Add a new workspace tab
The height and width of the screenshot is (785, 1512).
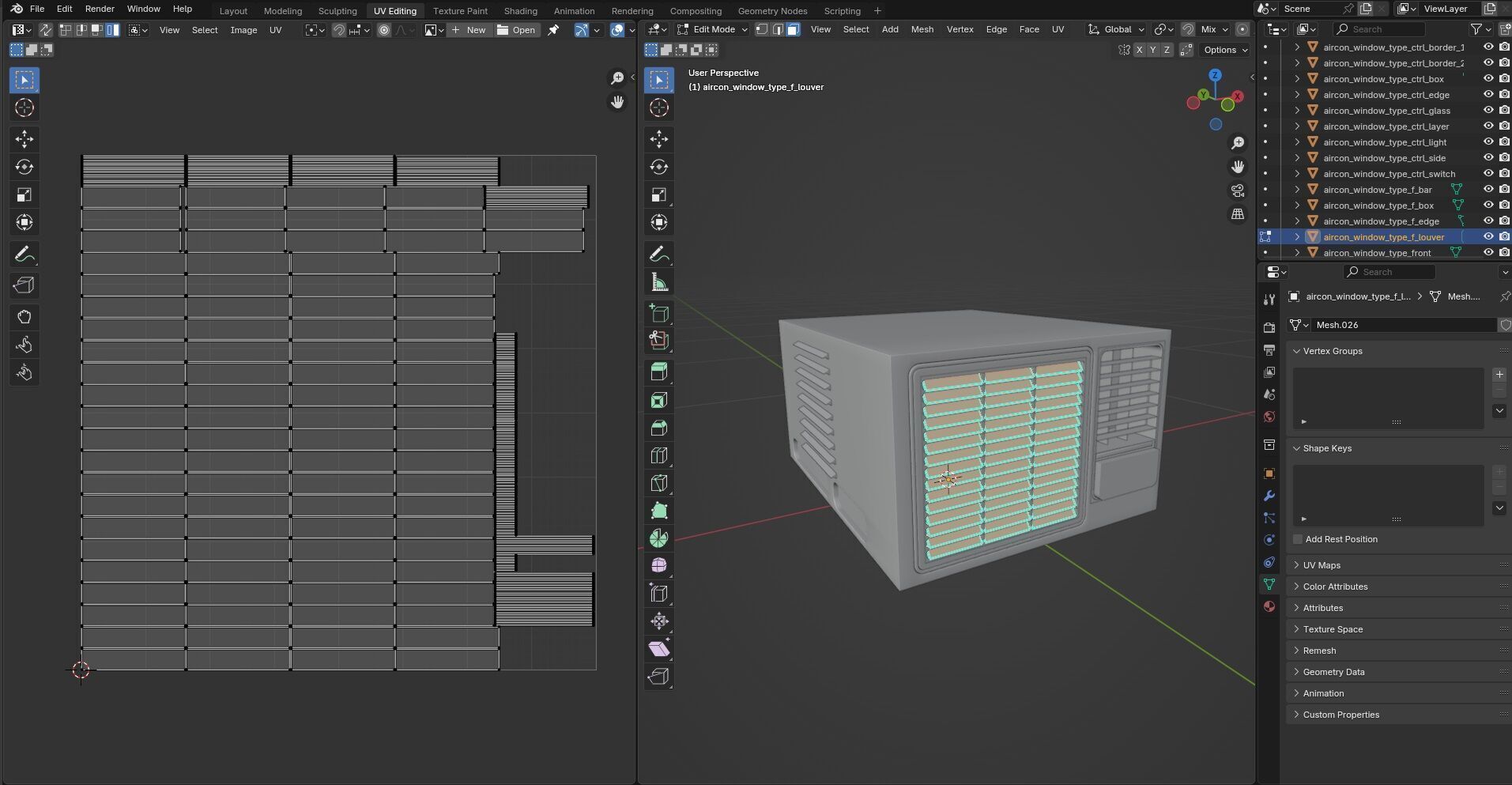[x=877, y=11]
